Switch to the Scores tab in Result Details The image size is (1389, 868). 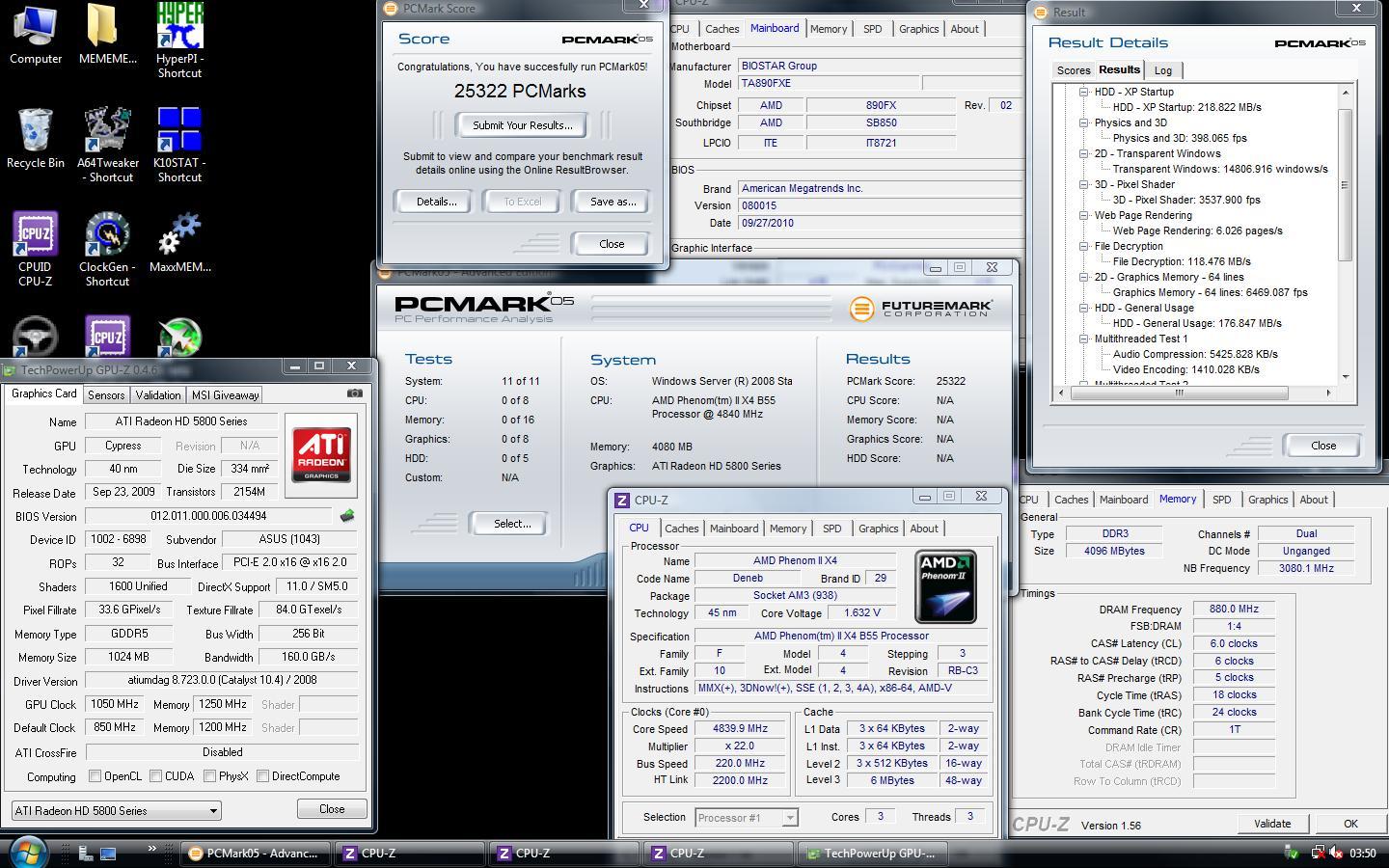tap(1074, 70)
